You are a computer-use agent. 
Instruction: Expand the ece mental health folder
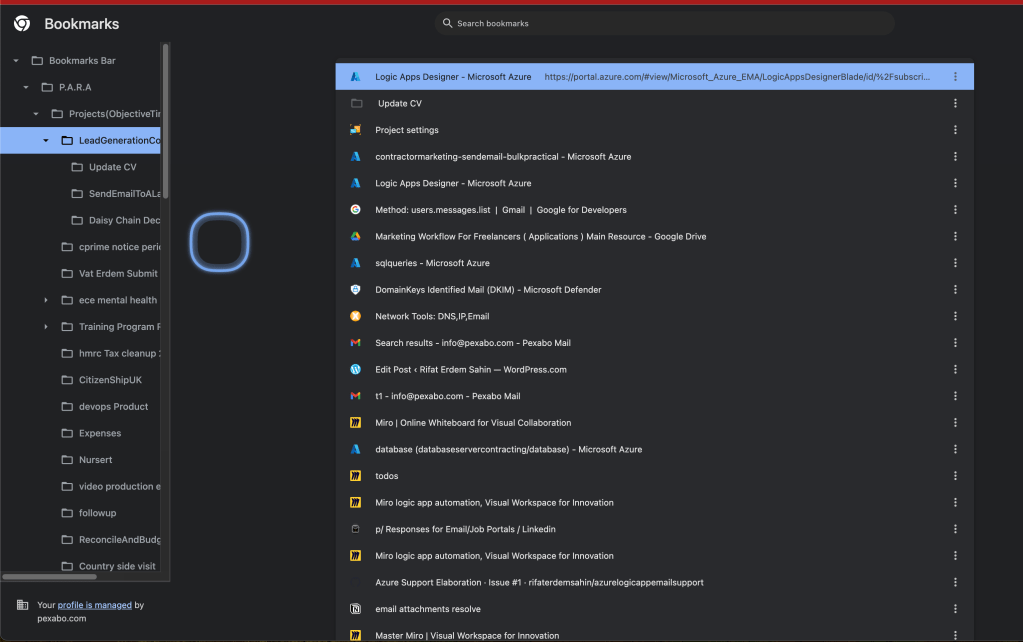click(x=46, y=300)
